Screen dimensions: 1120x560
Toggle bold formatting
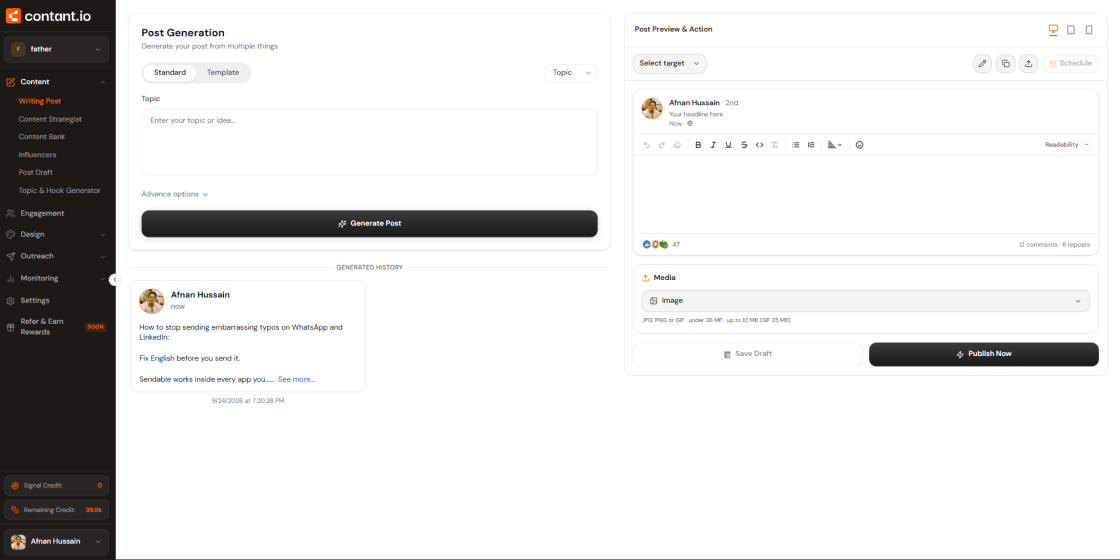(698, 145)
